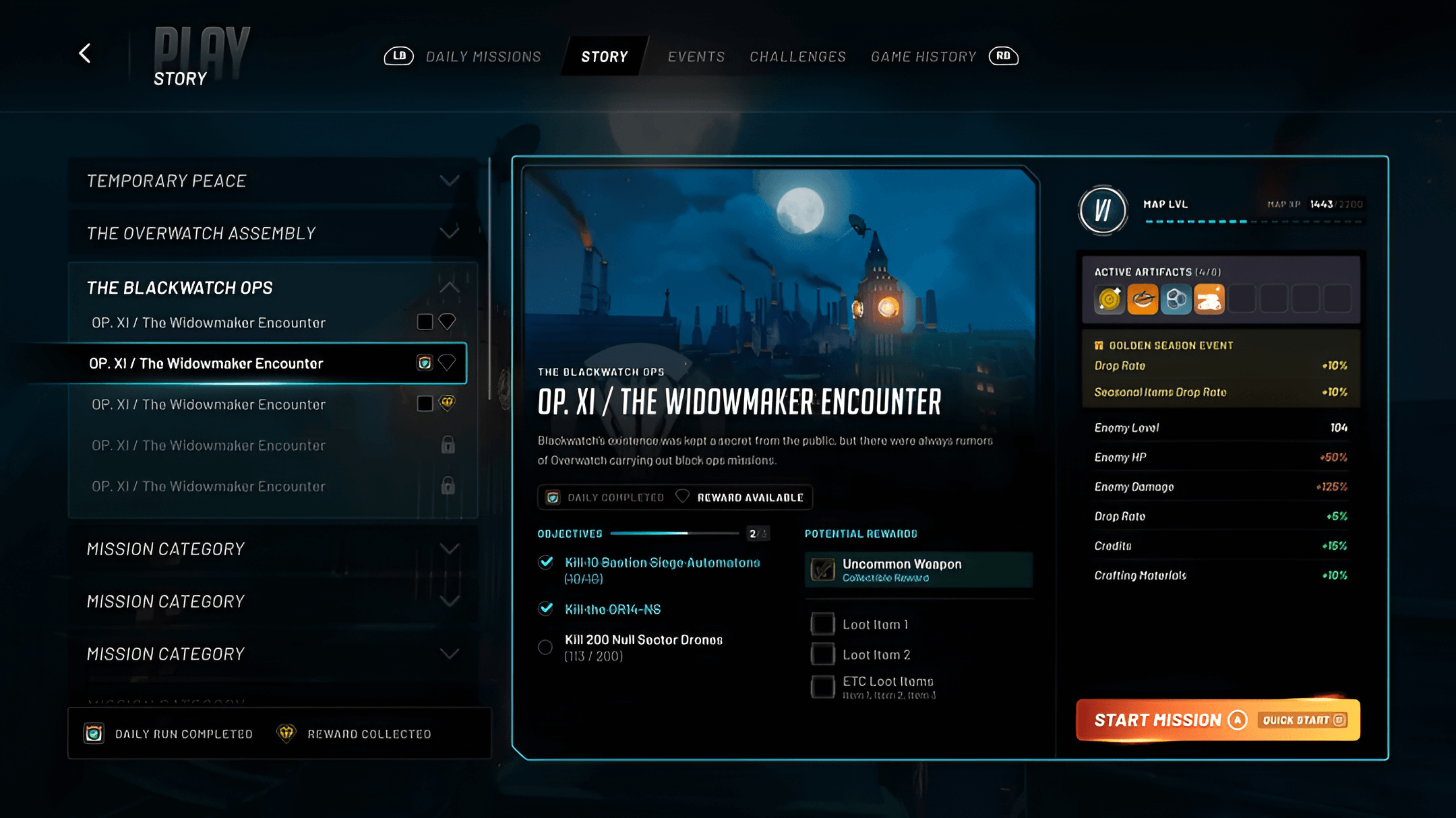Click the A button icon on Start Mission
1456x818 pixels.
pos(1238,720)
